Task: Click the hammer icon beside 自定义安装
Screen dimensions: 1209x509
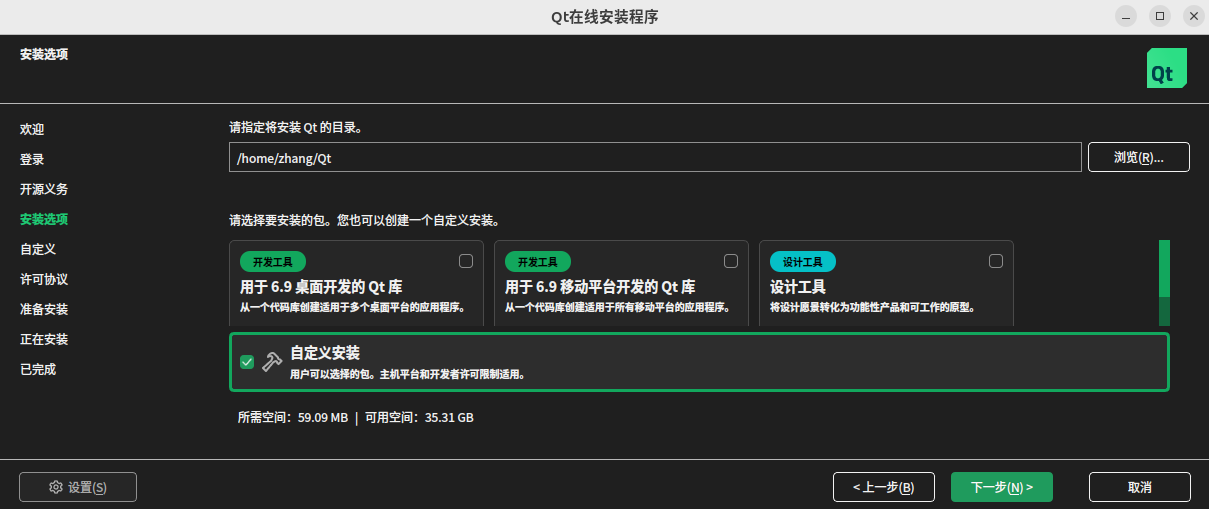Action: 271,362
